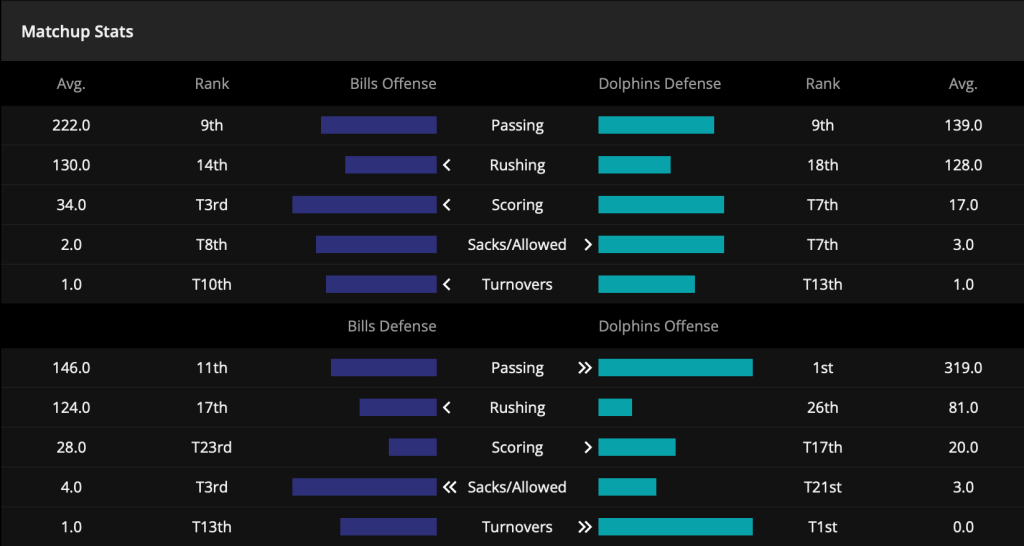Image resolution: width=1024 pixels, height=546 pixels.
Task: Click the double chevron by Dolphins Offense Turnovers
Action: (x=585, y=527)
